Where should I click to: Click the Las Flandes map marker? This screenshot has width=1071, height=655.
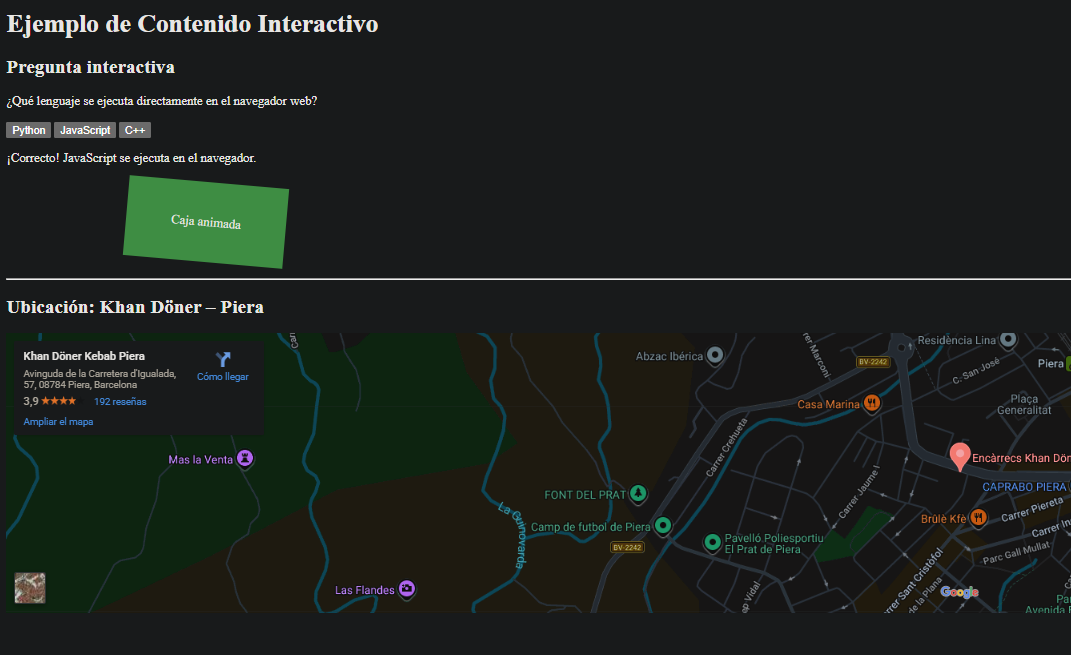[406, 589]
